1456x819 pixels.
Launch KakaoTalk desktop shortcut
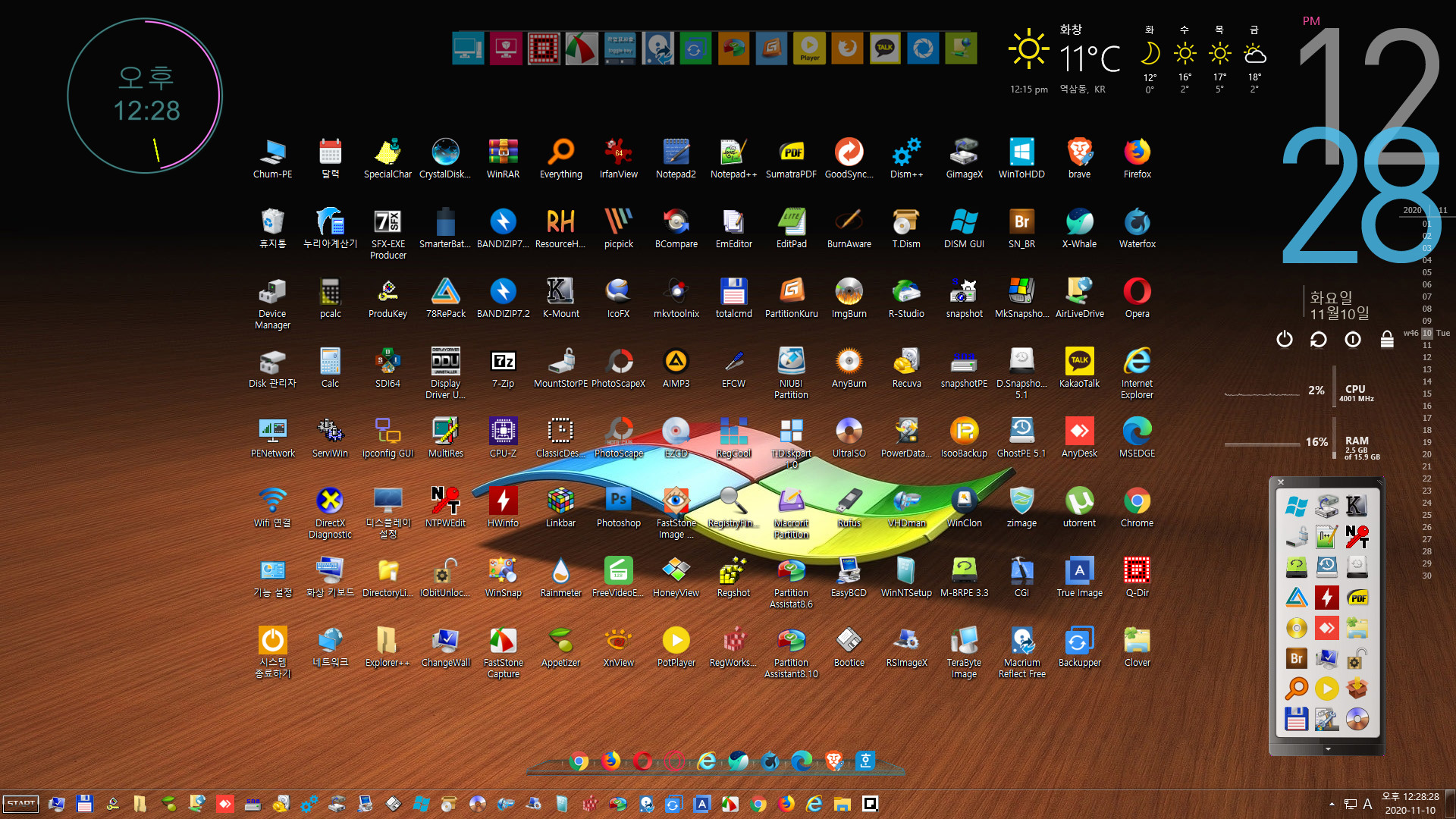1079,368
